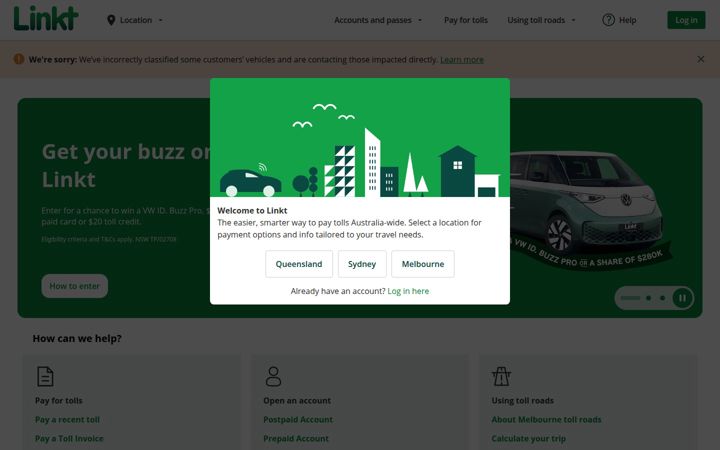
Task: Expand Using toll roads menu
Action: [541, 20]
